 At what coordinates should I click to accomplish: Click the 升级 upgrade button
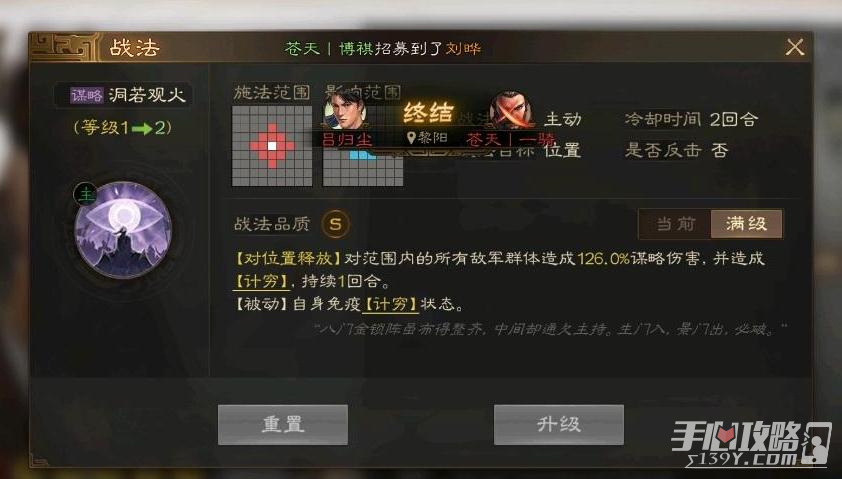(x=558, y=424)
